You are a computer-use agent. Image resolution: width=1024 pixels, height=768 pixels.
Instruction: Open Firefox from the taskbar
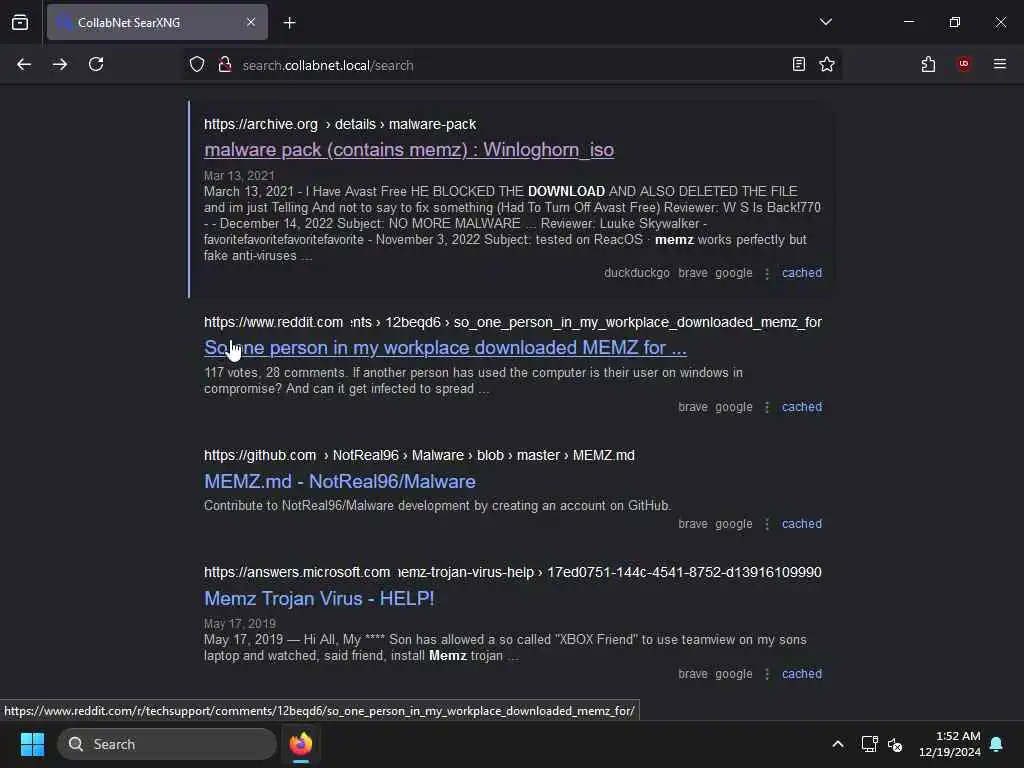301,744
